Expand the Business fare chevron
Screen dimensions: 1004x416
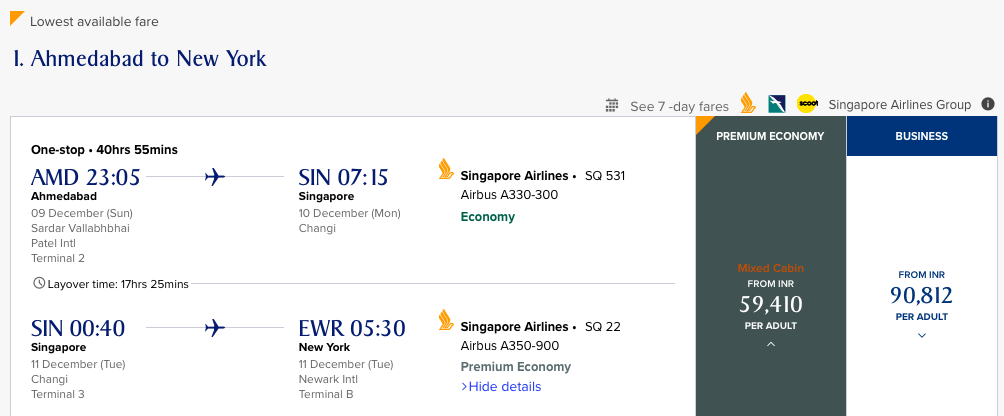pyautogui.click(x=921, y=335)
